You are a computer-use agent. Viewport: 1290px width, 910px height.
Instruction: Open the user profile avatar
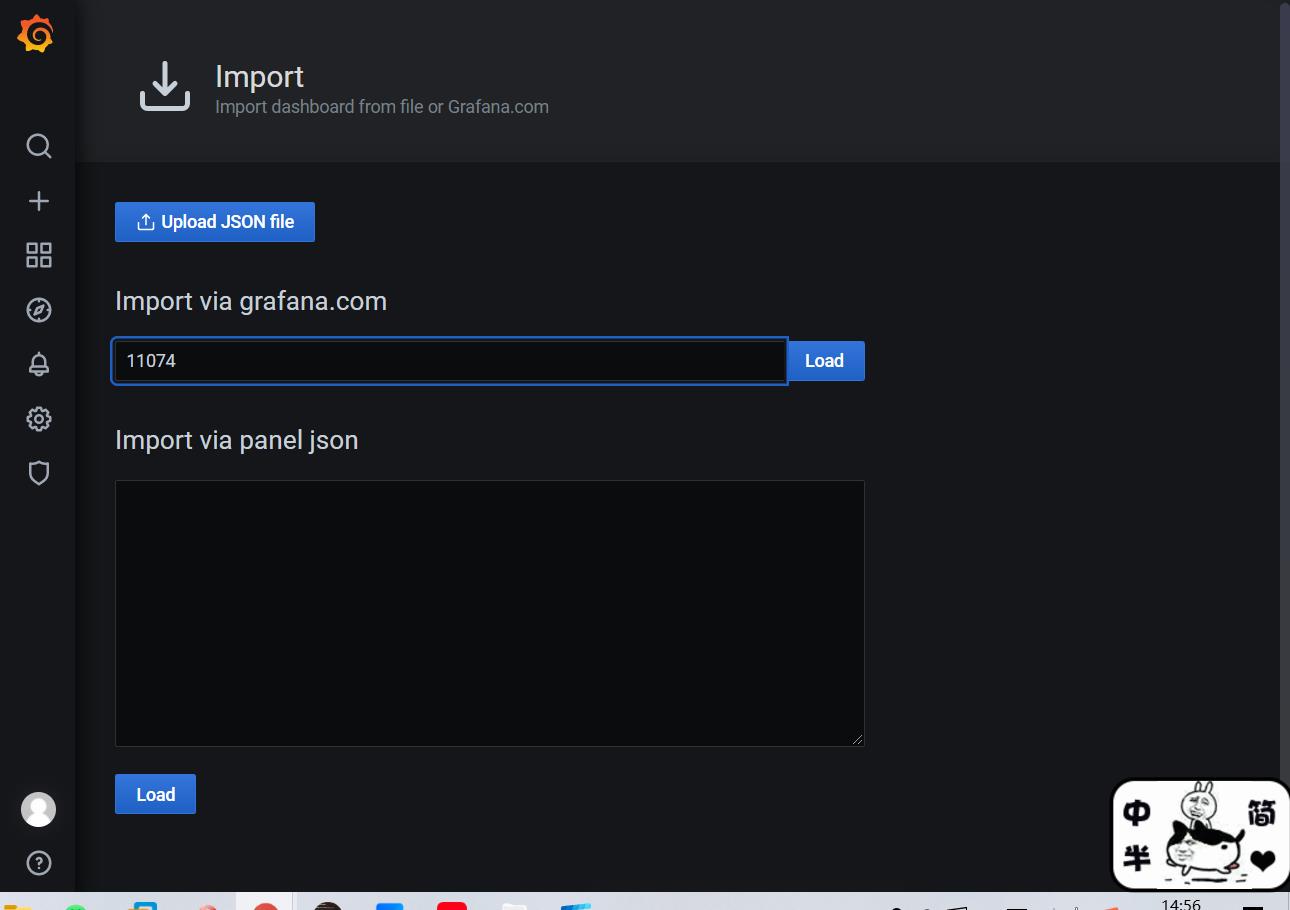[x=38, y=809]
